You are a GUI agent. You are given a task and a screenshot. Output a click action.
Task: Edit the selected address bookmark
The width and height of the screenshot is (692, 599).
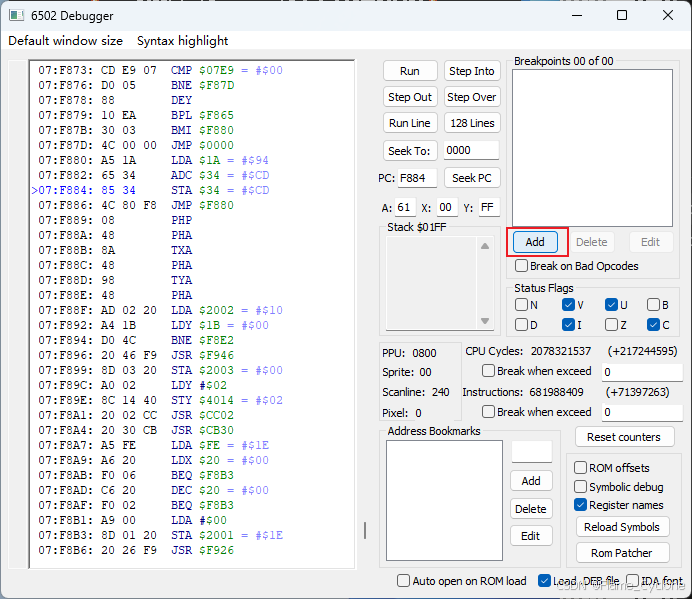(531, 536)
